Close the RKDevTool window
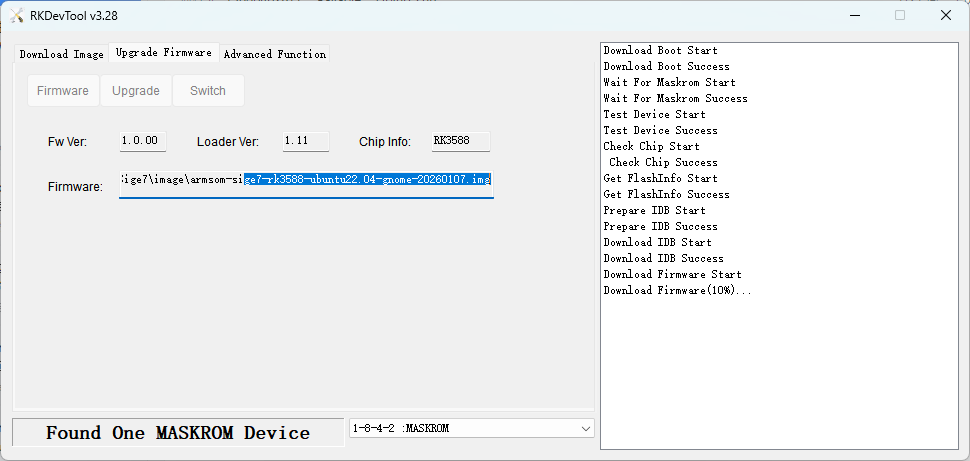 point(946,15)
